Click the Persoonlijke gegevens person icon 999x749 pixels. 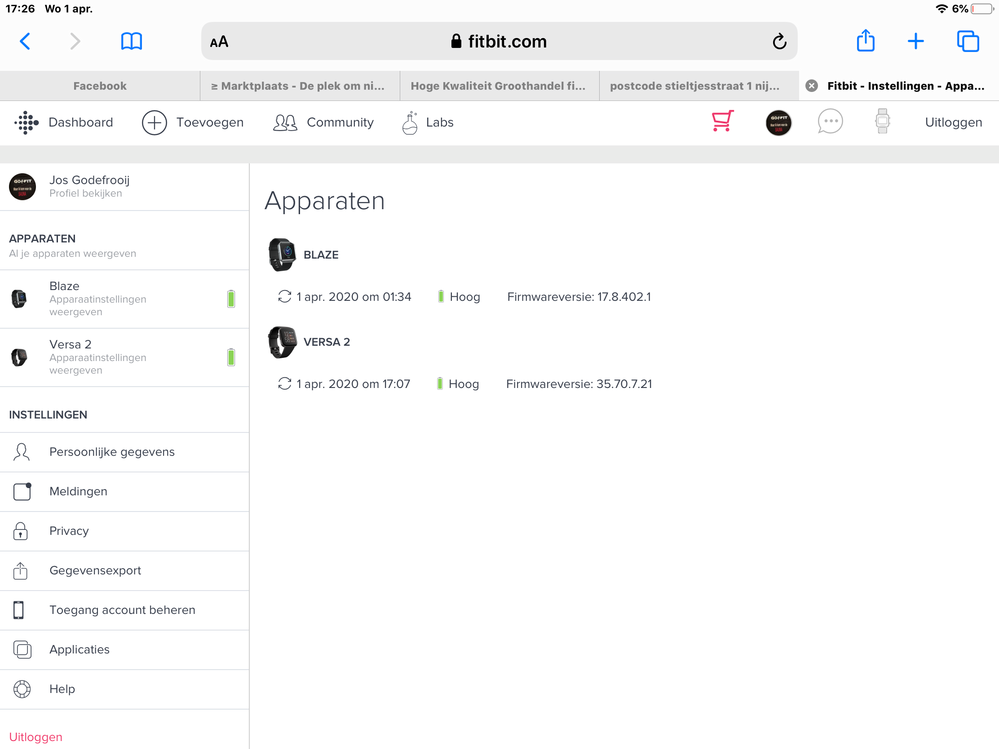22,452
